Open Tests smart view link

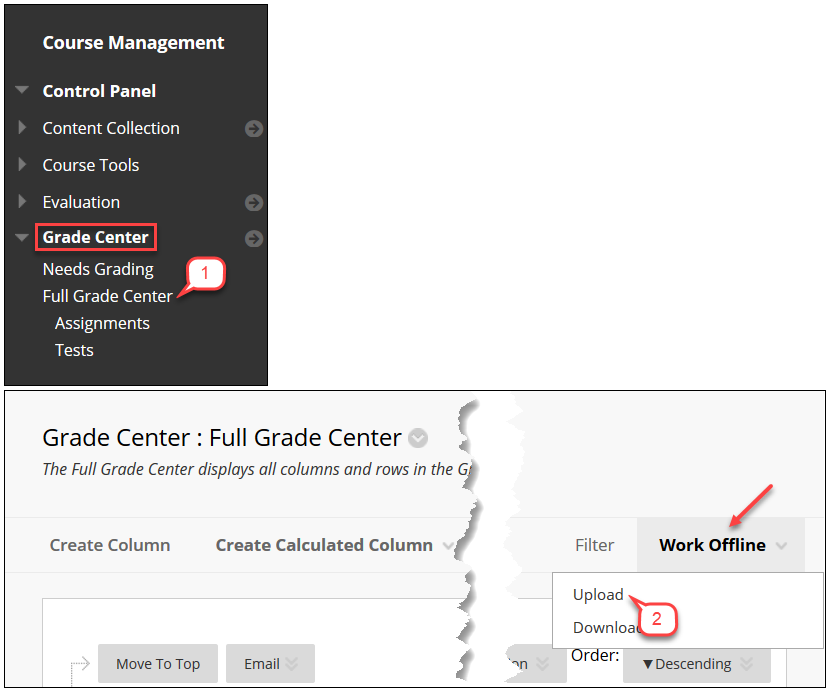pyautogui.click(x=74, y=350)
